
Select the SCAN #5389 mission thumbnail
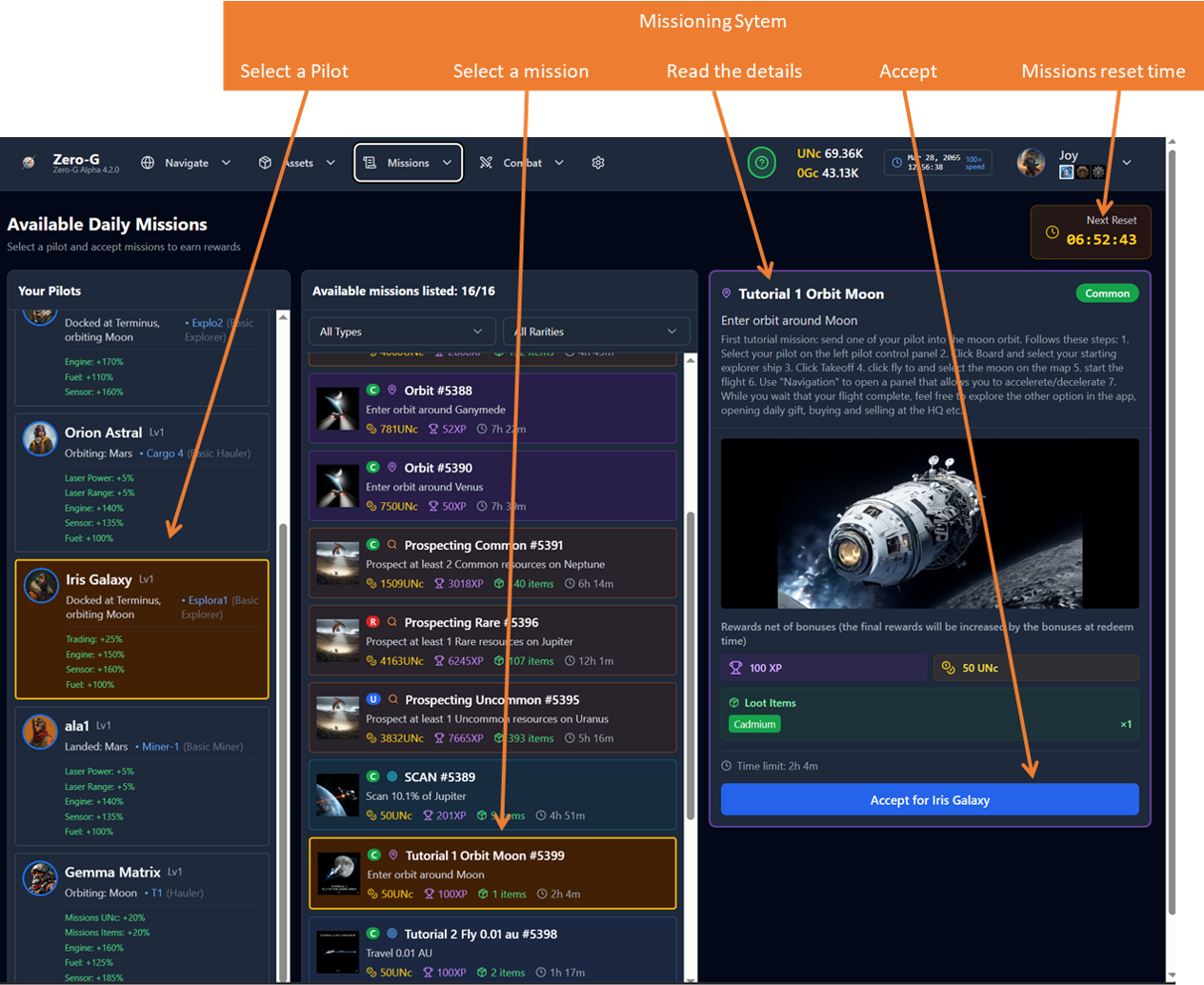pos(337,795)
